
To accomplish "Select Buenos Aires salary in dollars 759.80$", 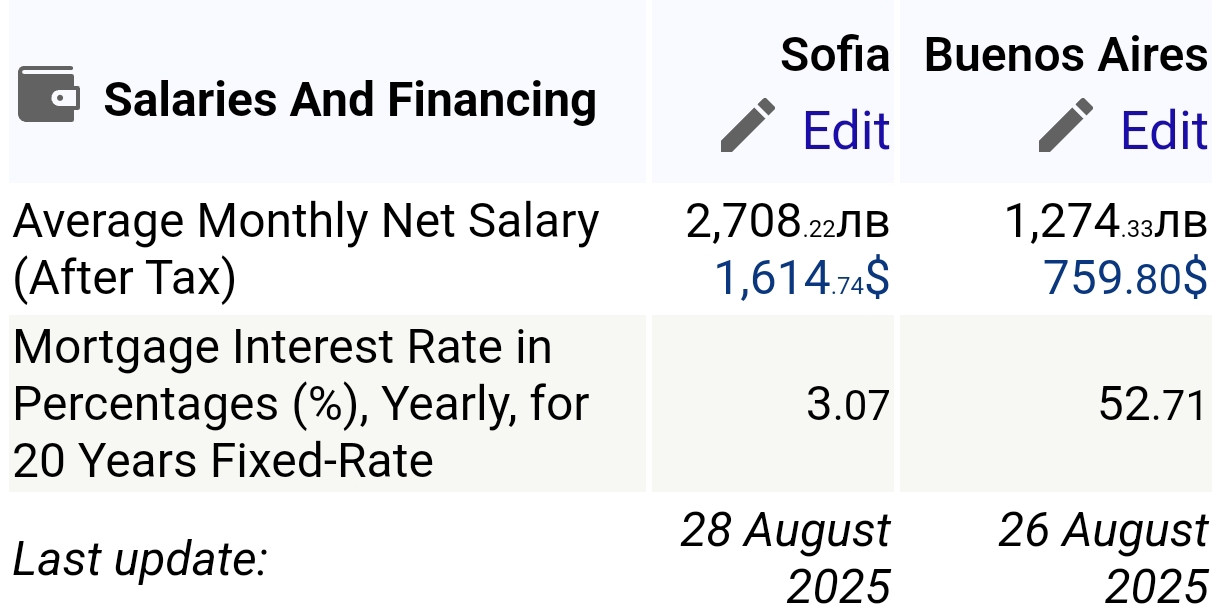I will tap(1125, 278).
